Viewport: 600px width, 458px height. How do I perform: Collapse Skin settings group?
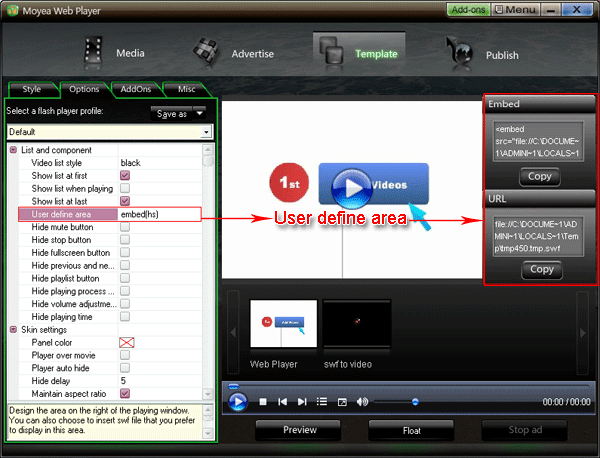point(13,329)
